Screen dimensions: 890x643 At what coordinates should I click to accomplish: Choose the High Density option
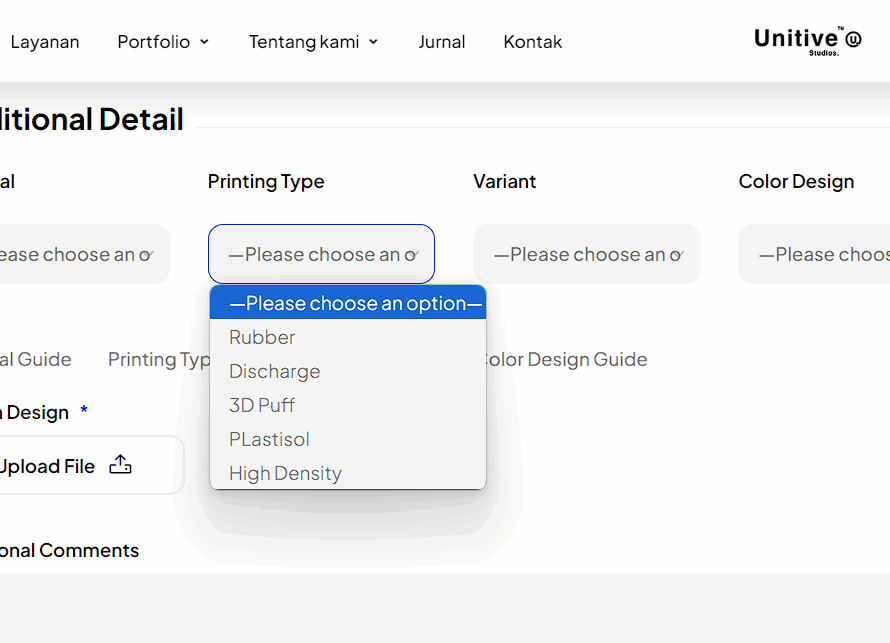285,473
